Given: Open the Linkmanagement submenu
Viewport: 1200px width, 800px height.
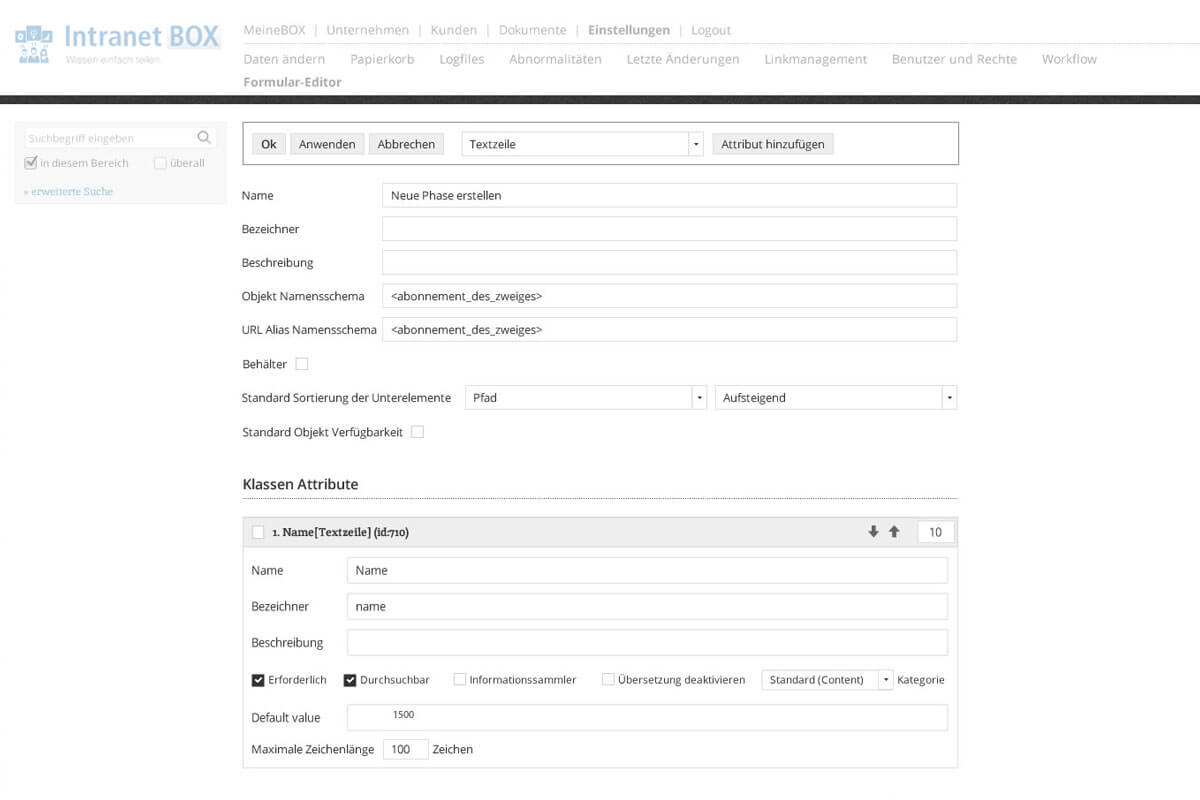Looking at the screenshot, I should (816, 59).
